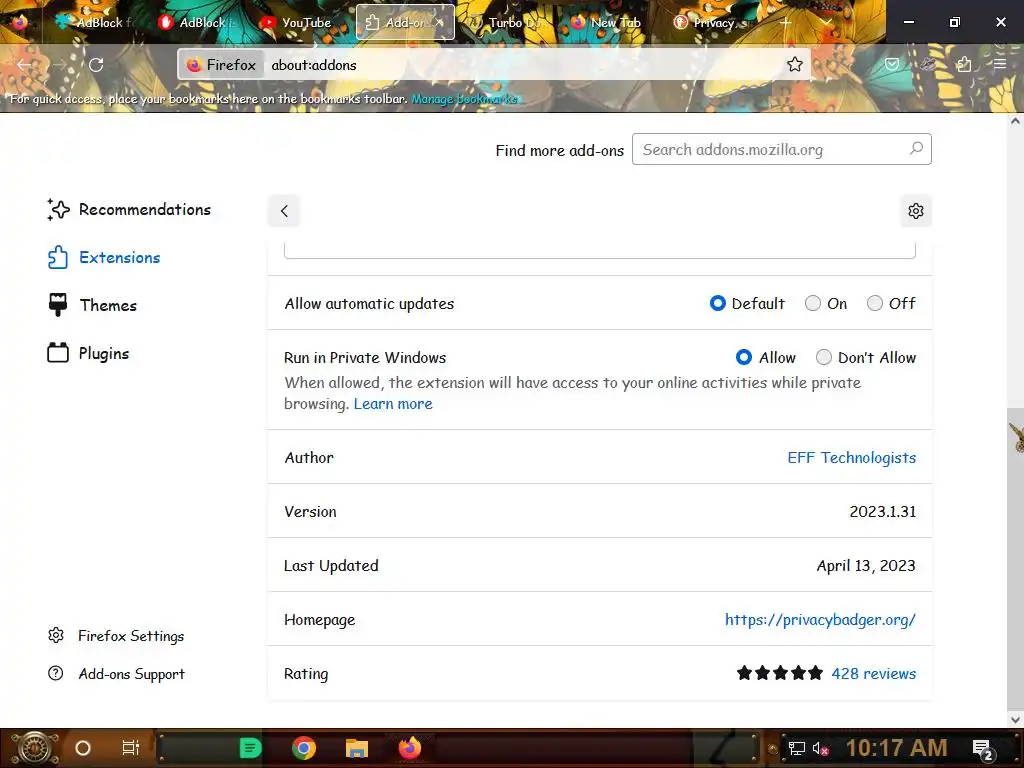
Task: Open Firefox Settings from sidebar
Action: [x=116, y=635]
